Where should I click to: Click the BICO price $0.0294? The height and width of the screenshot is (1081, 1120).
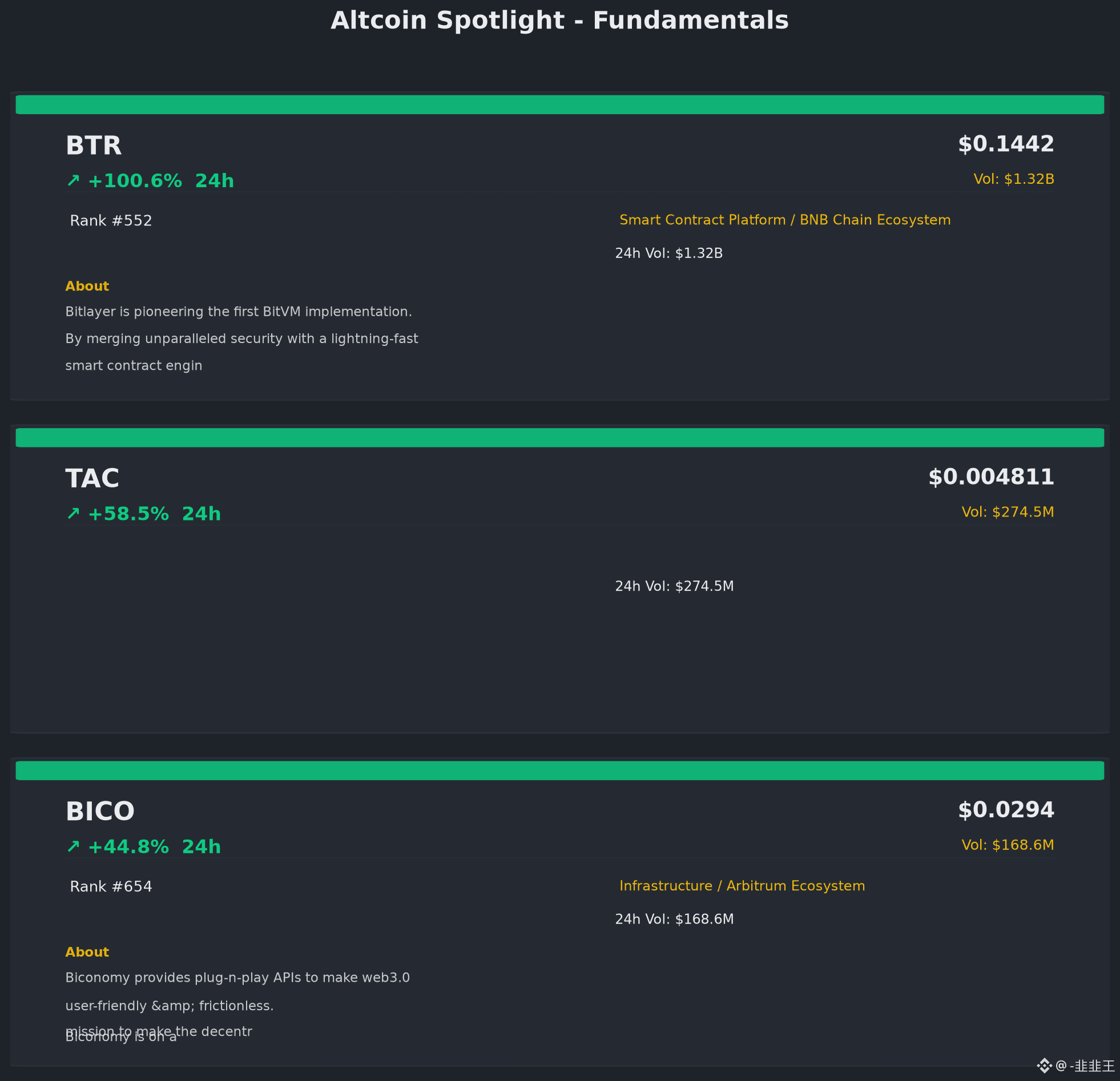coord(1006,810)
